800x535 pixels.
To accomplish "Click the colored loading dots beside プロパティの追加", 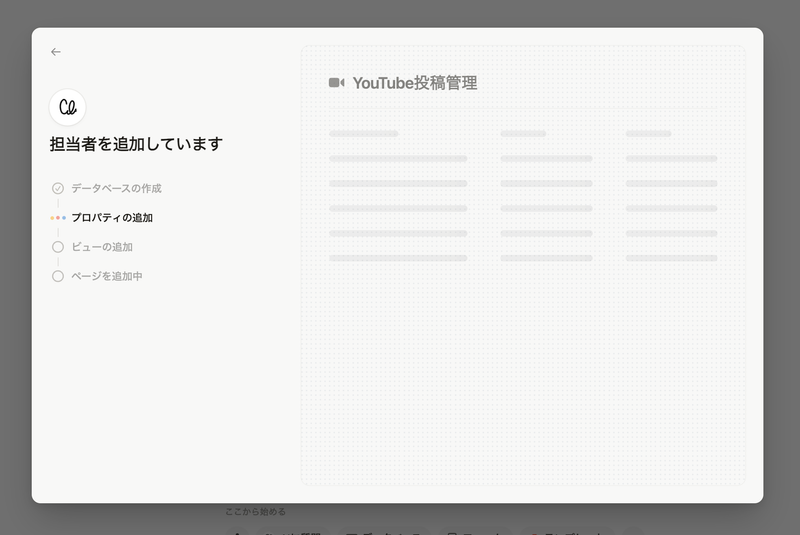I will [58, 217].
